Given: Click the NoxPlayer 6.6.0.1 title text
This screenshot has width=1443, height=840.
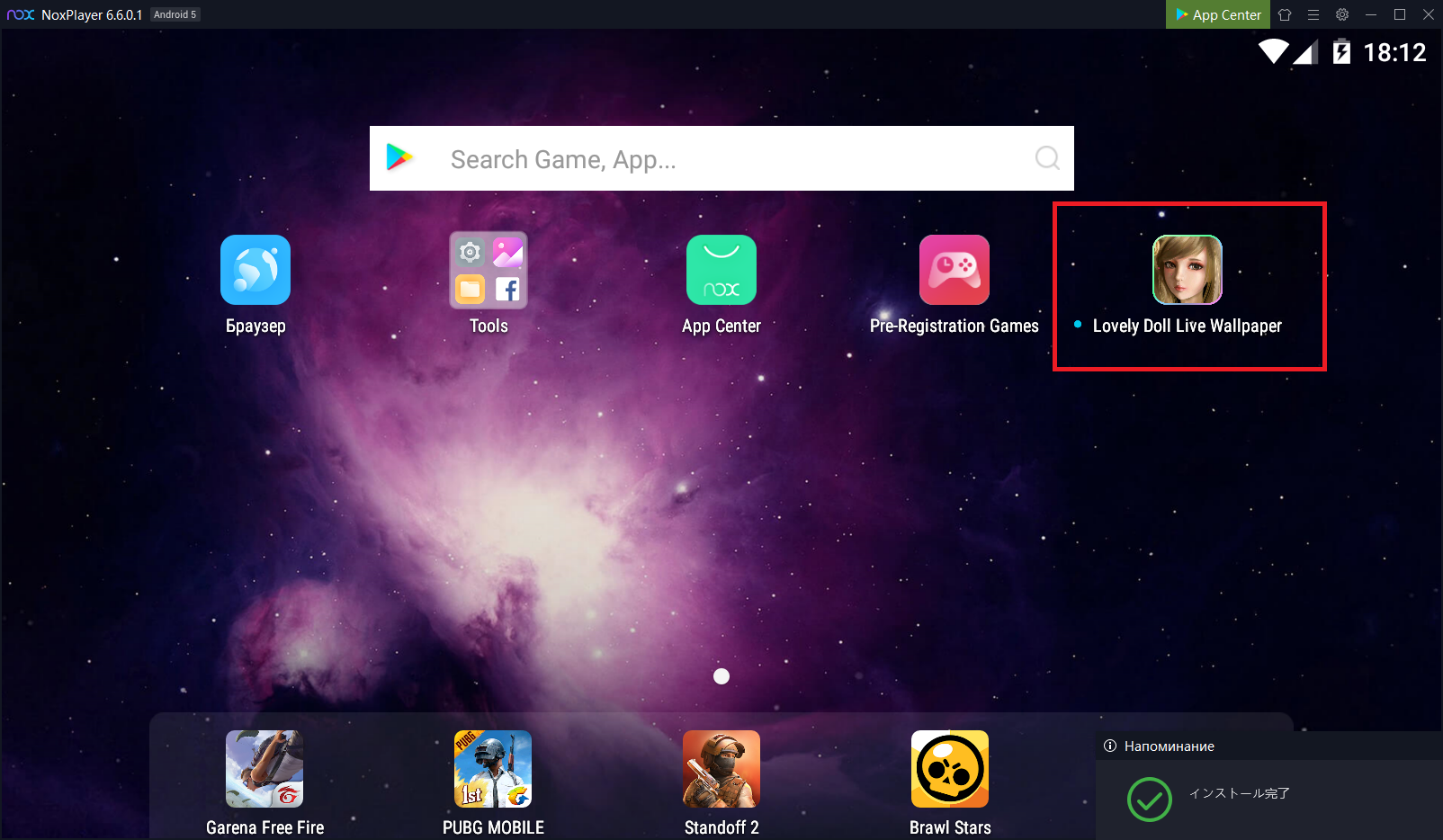Looking at the screenshot, I should [x=92, y=15].
